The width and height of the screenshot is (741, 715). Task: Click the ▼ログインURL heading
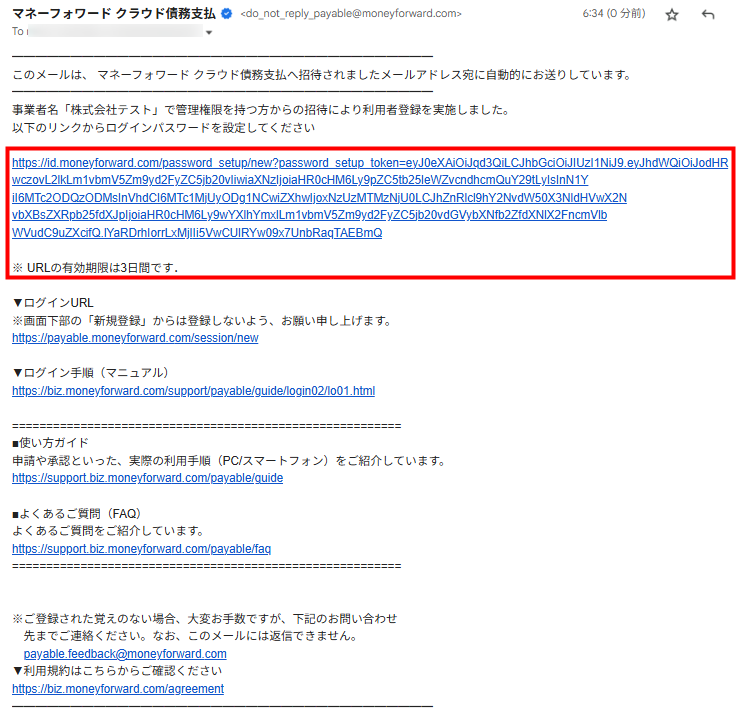tap(53, 302)
